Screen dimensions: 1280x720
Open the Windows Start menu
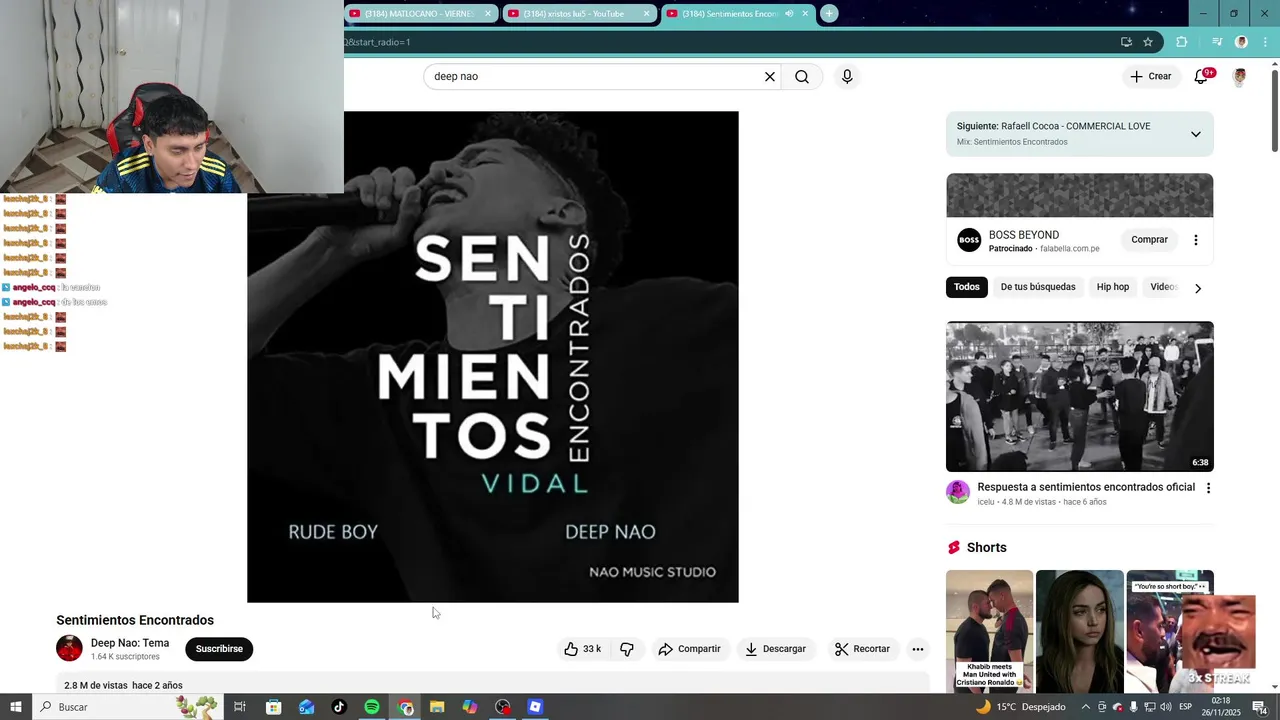[15, 707]
